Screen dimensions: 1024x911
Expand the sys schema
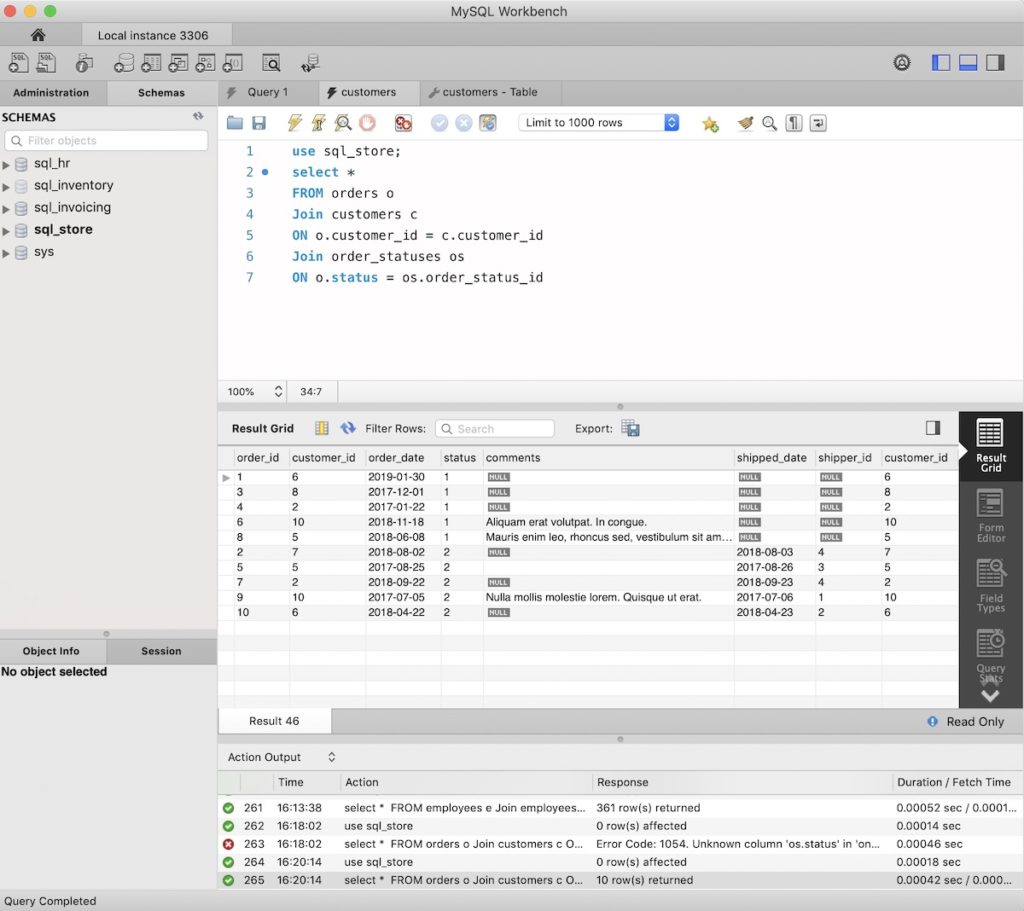point(6,253)
